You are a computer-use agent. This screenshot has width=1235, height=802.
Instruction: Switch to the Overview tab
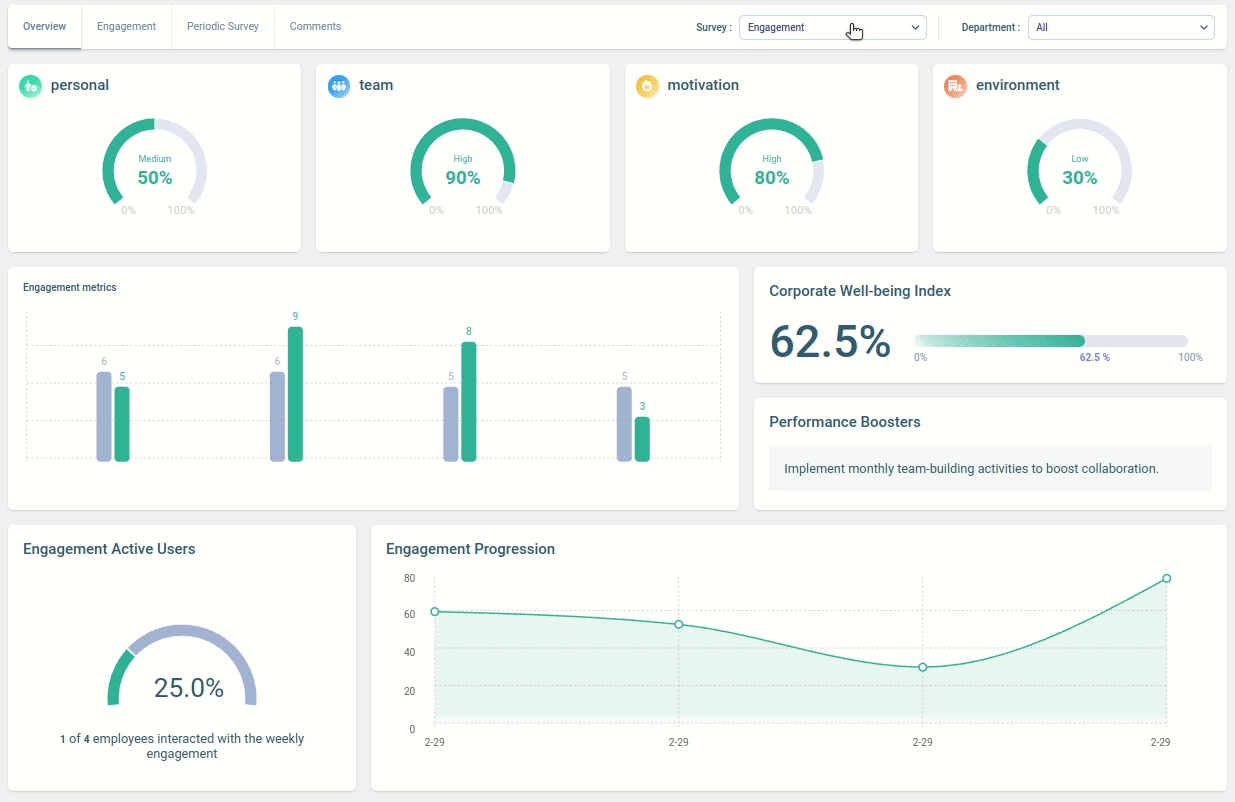tap(45, 27)
